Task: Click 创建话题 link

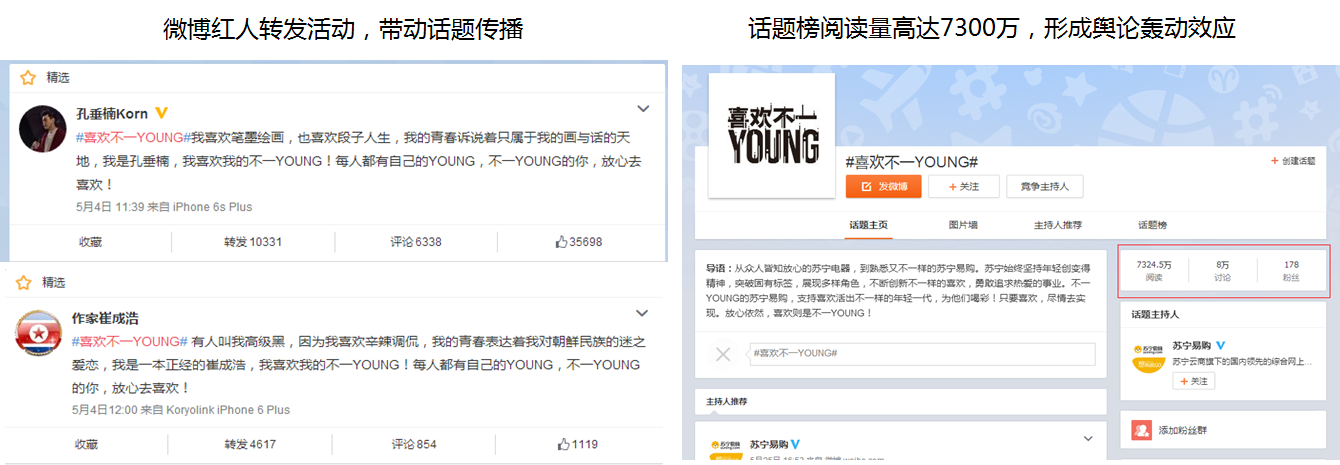Action: [x=1293, y=161]
